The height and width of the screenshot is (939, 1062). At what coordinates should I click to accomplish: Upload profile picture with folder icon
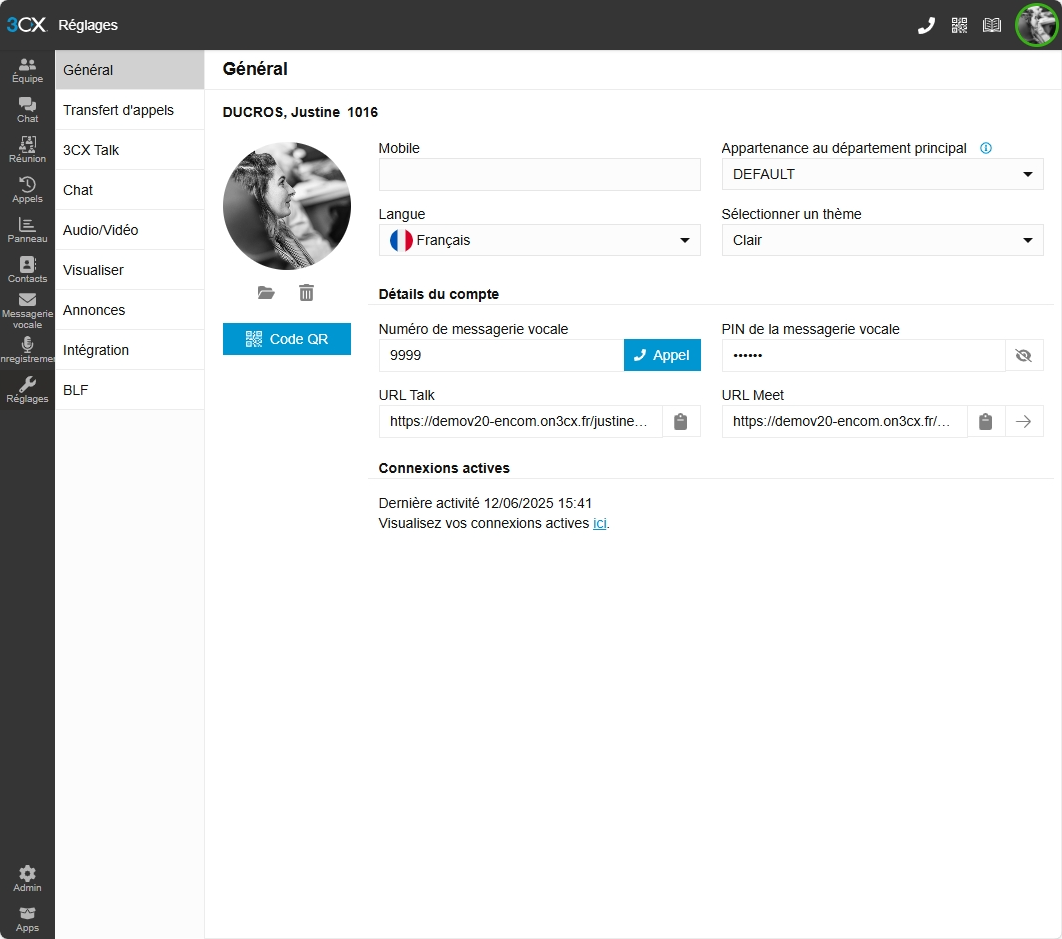tap(266, 293)
